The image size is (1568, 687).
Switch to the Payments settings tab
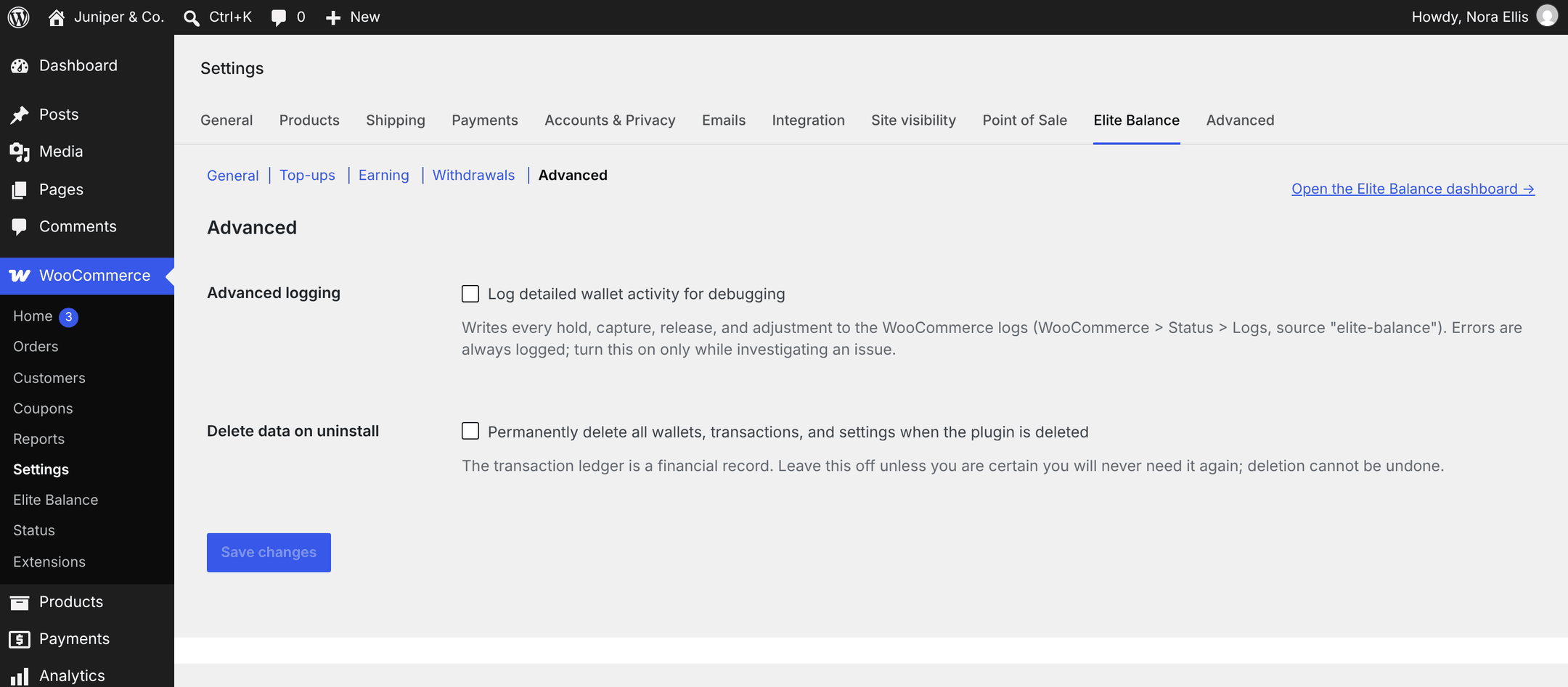(485, 120)
